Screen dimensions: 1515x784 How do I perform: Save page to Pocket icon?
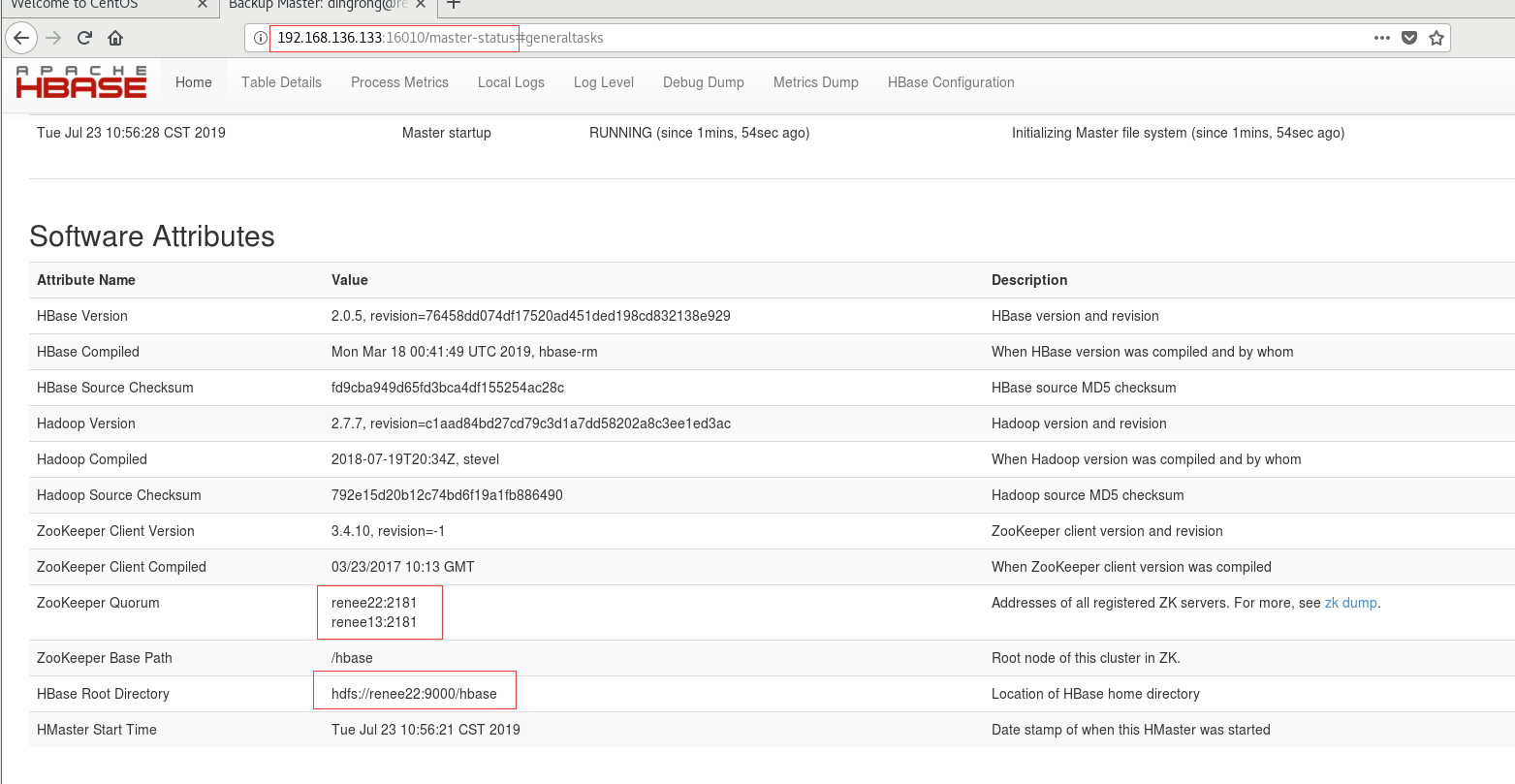click(x=1409, y=38)
